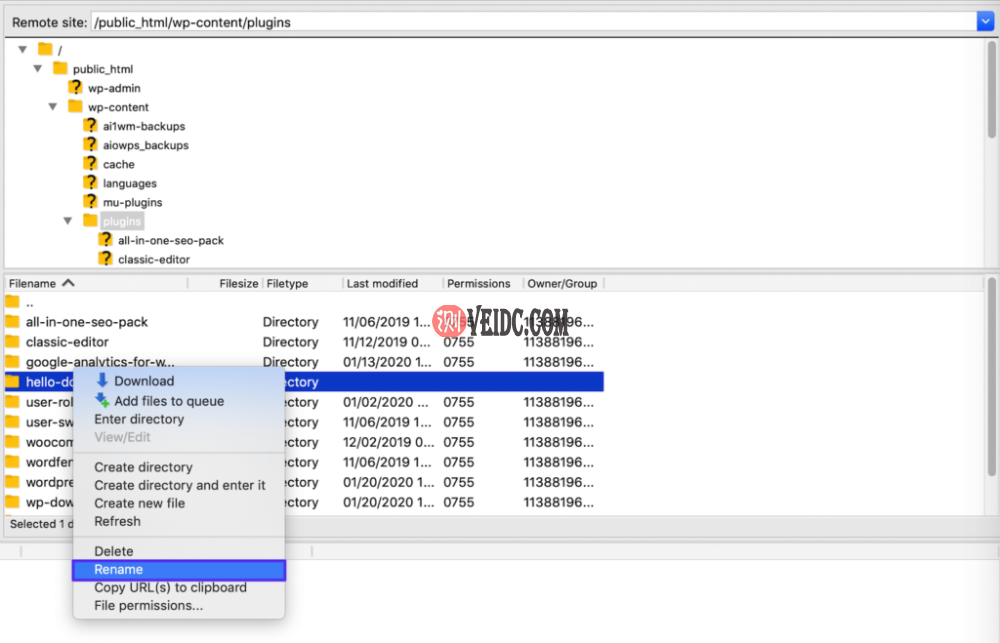Collapse the public_html tree node
Viewport: 1000px width, 643px height.
coord(38,69)
